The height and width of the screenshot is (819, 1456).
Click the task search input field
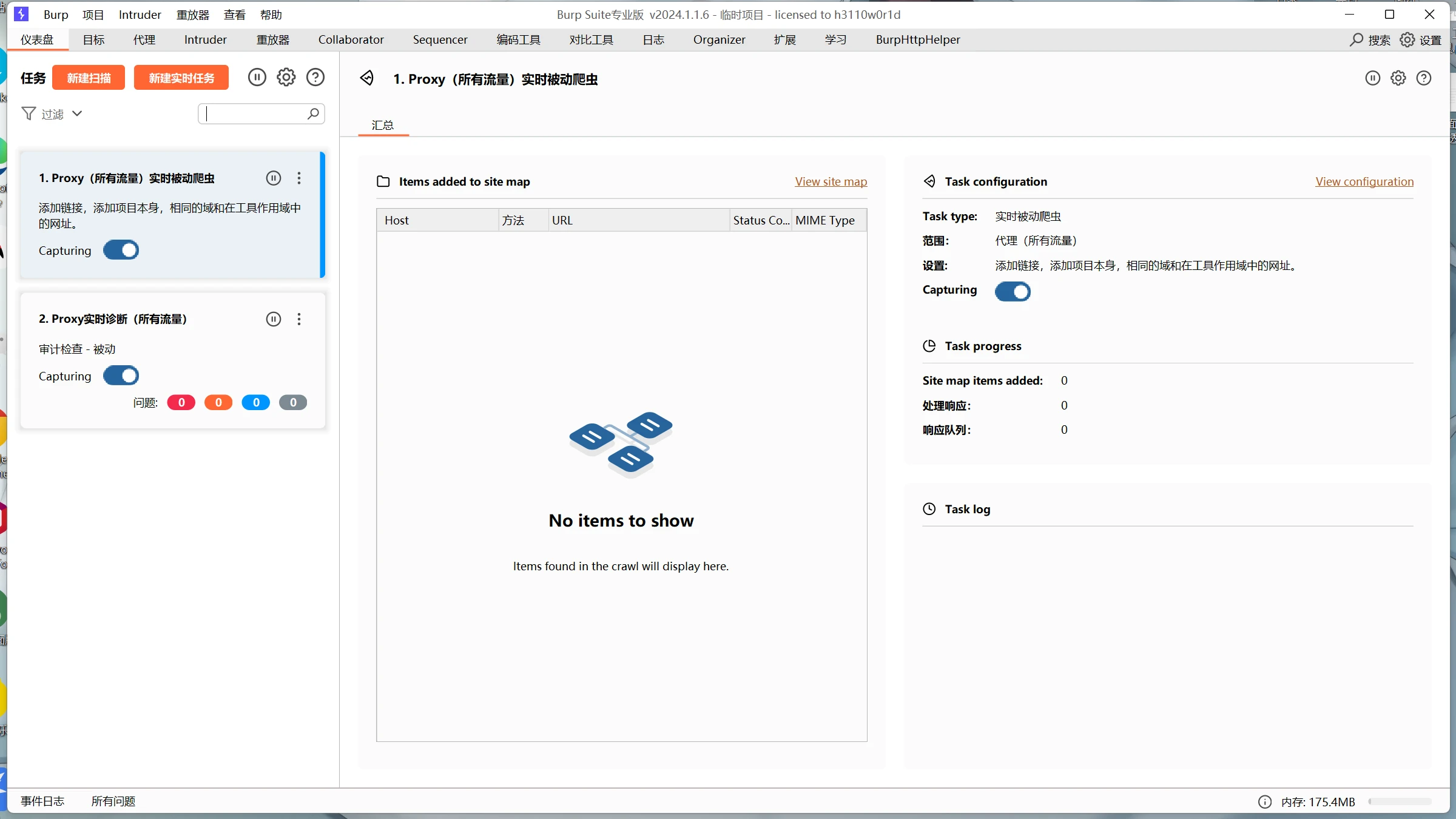coord(255,114)
